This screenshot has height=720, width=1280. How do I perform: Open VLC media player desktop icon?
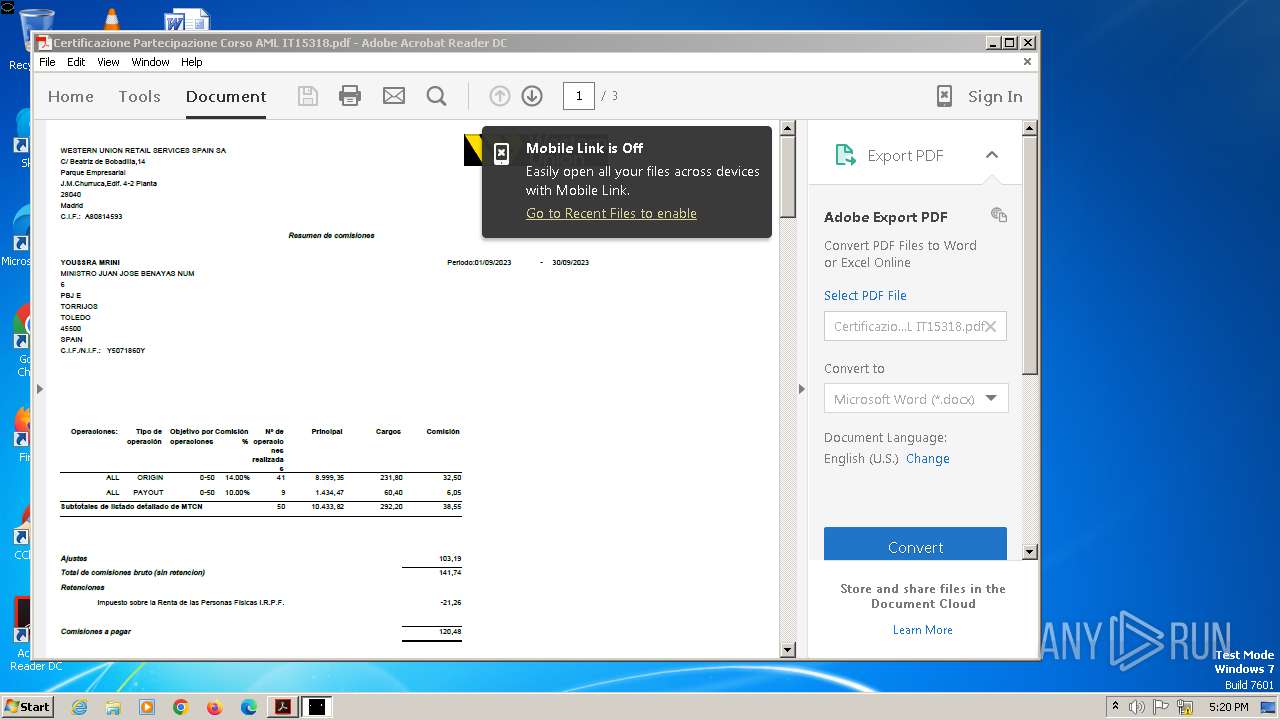coord(111,18)
